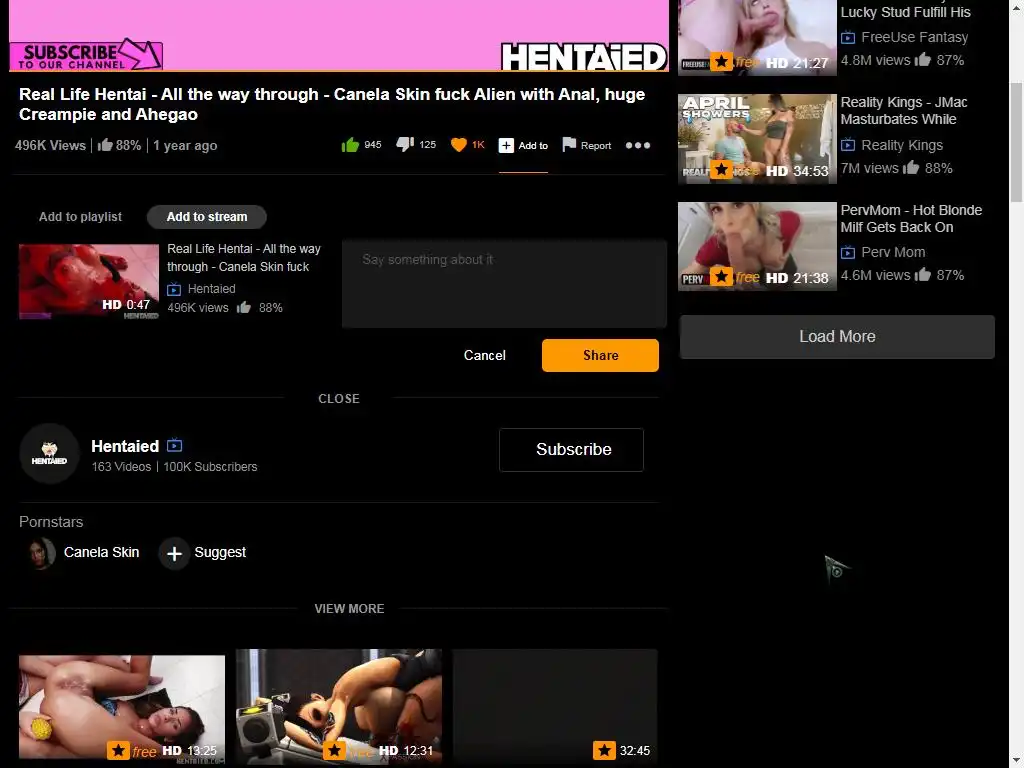Click the plus icon beside 'Add to'
Image resolution: width=1024 pixels, height=768 pixels.
[x=506, y=145]
